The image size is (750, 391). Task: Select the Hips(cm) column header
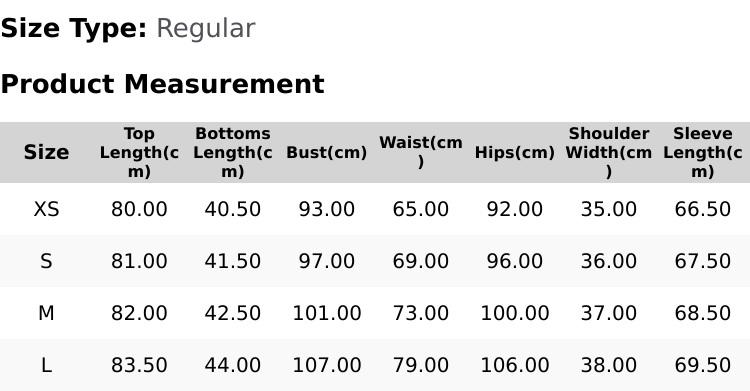point(515,152)
